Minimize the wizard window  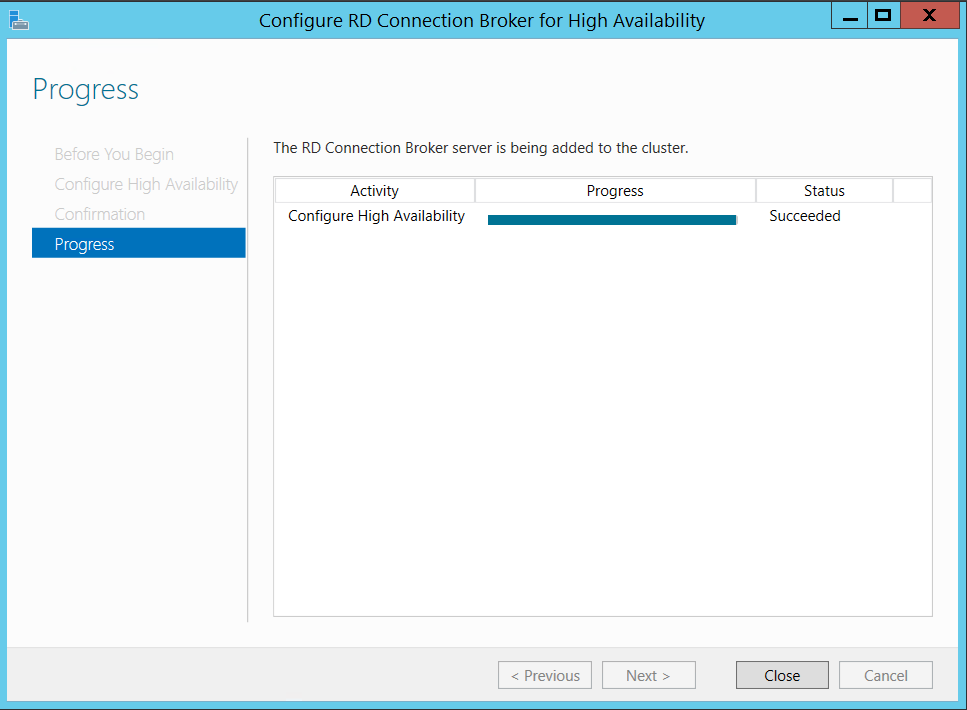pos(850,16)
